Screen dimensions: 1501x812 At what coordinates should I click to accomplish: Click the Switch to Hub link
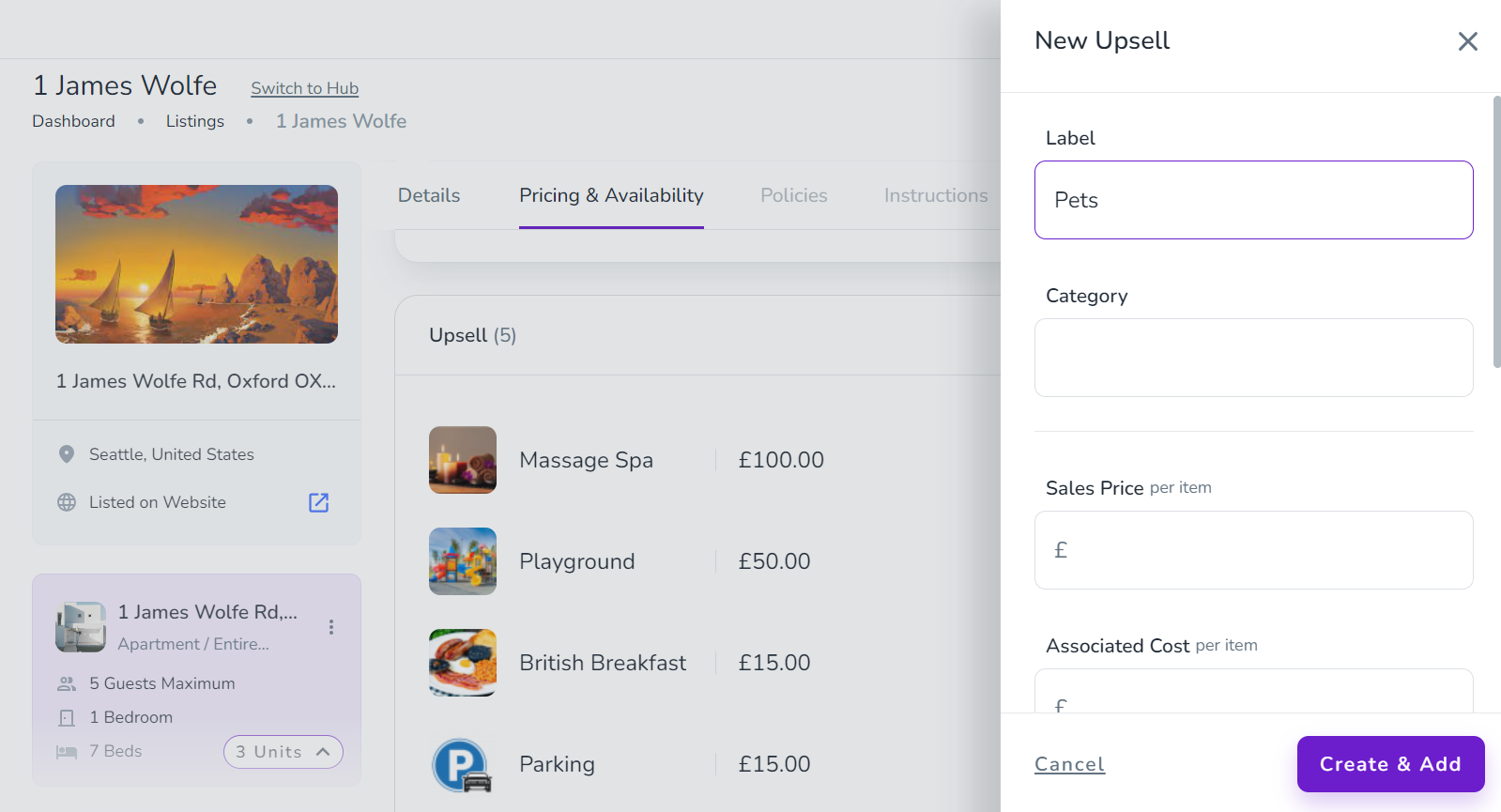coord(304,88)
